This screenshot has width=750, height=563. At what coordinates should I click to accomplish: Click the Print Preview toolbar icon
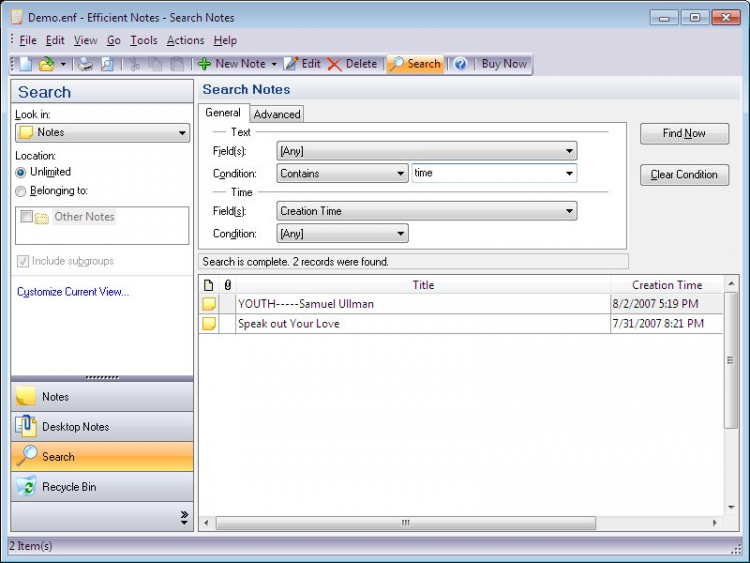click(107, 64)
